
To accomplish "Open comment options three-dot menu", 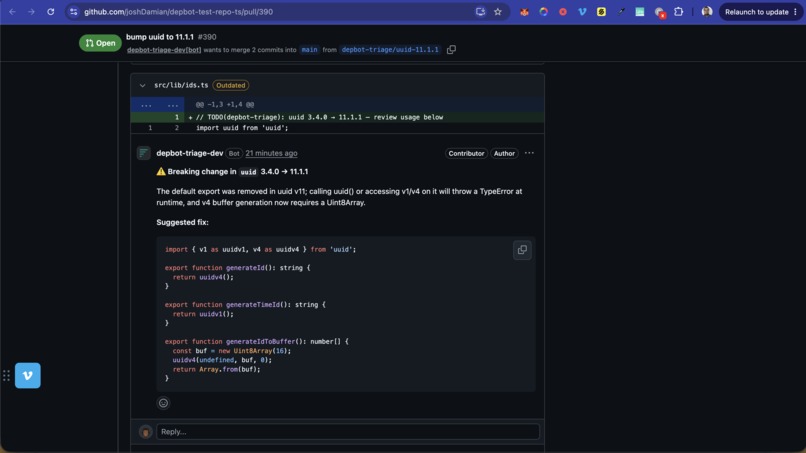I will pyautogui.click(x=529, y=153).
